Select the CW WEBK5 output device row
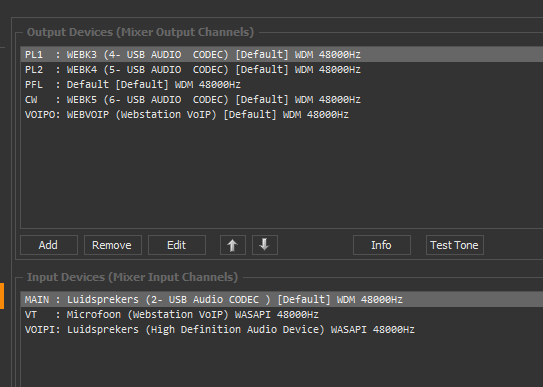The image size is (543, 387). pyautogui.click(x=282, y=100)
